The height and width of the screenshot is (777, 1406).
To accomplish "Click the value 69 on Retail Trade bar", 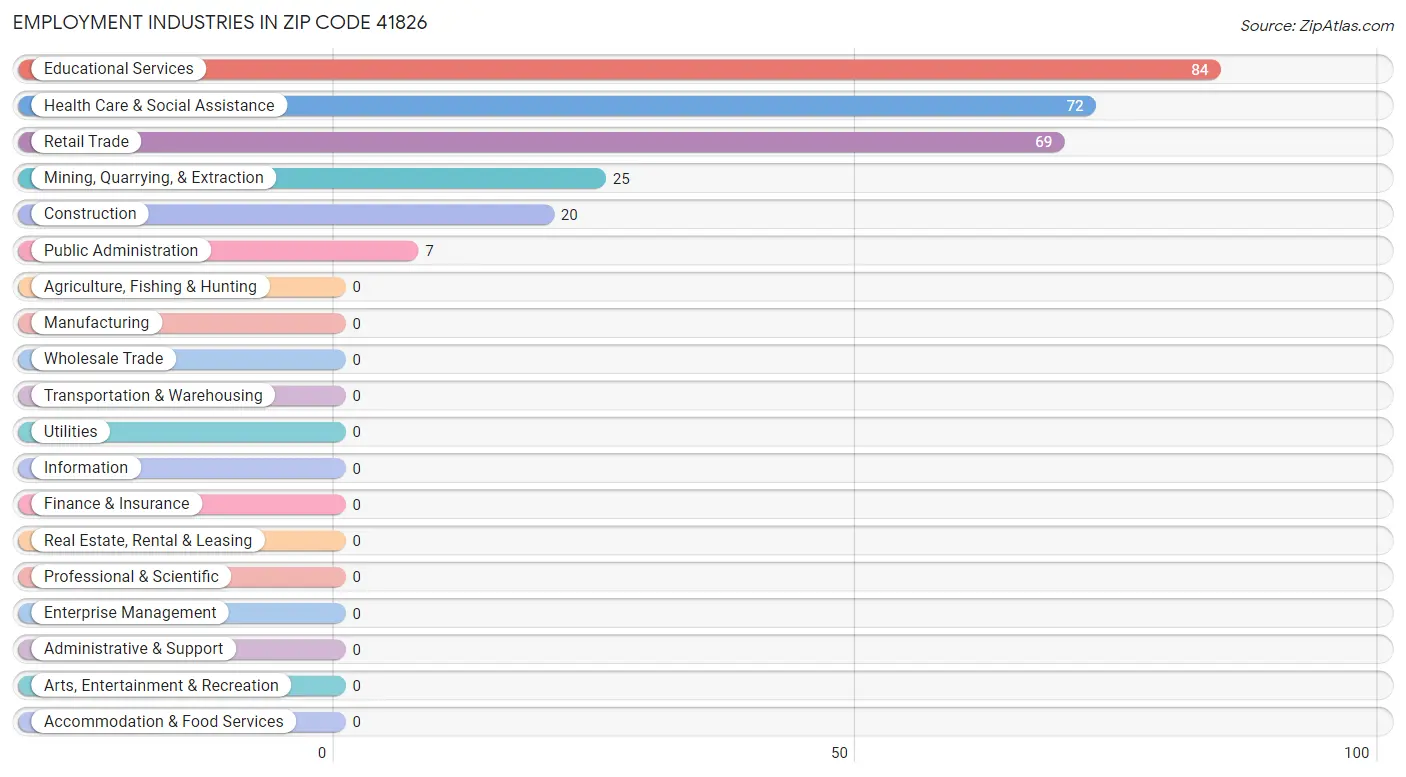I will tap(1043, 142).
